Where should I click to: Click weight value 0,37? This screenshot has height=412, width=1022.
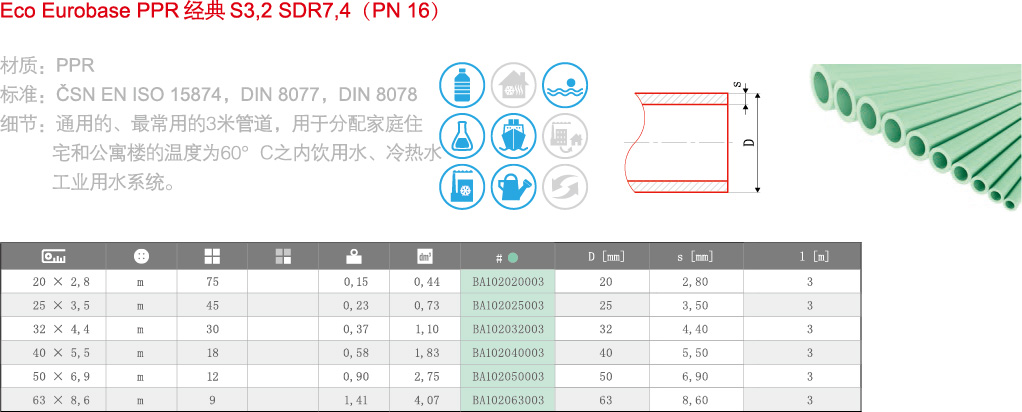point(355,330)
